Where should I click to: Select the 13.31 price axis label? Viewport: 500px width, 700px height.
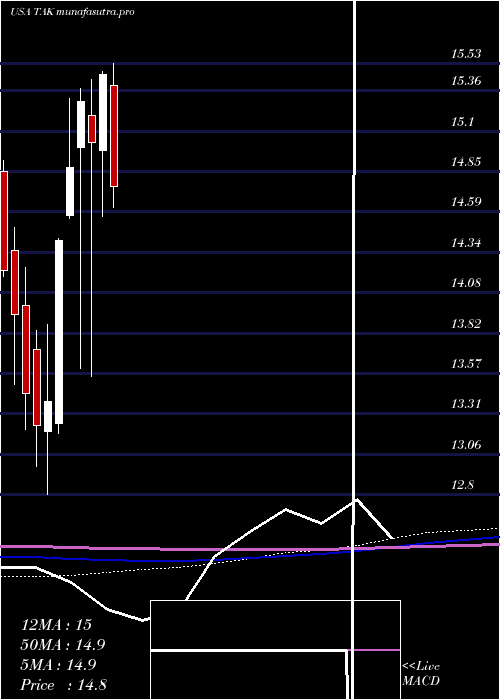[466, 404]
